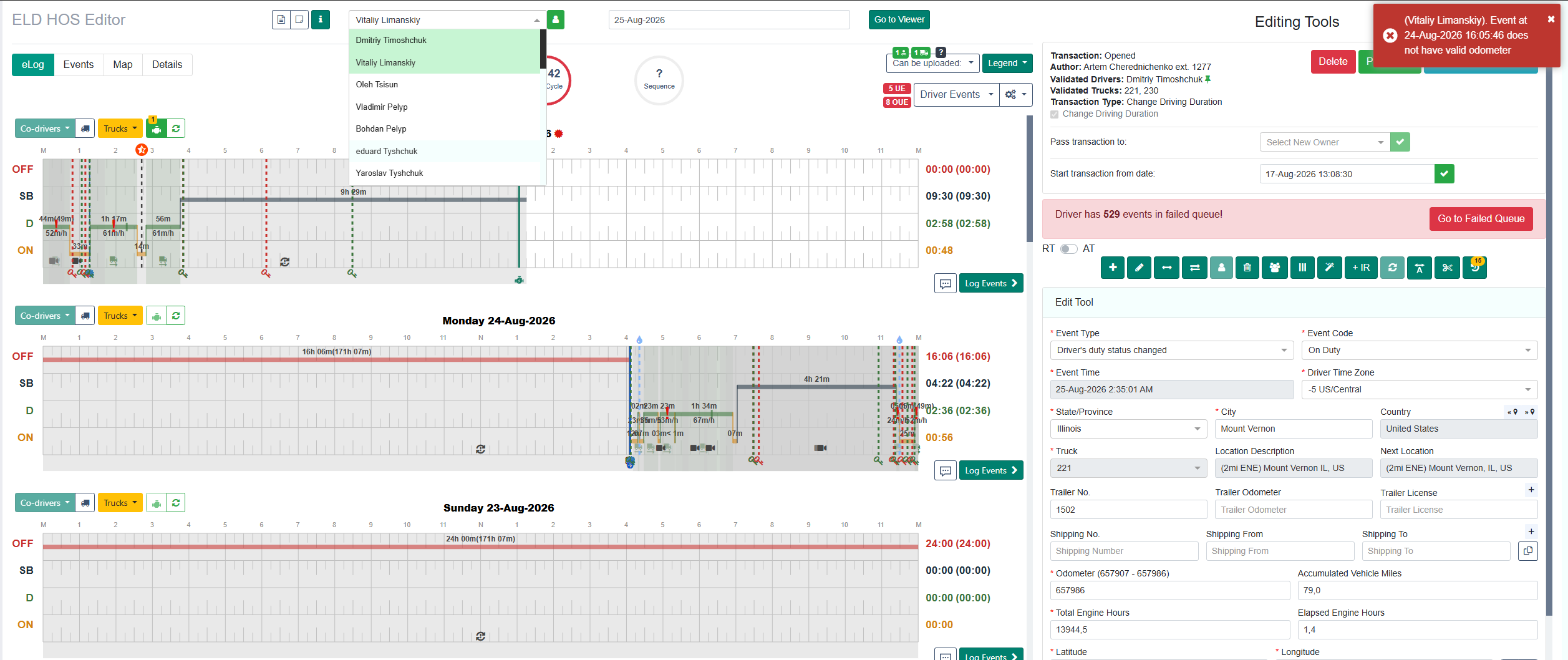Select the pencil edit tool icon
The image size is (1568, 660).
point(1140,268)
